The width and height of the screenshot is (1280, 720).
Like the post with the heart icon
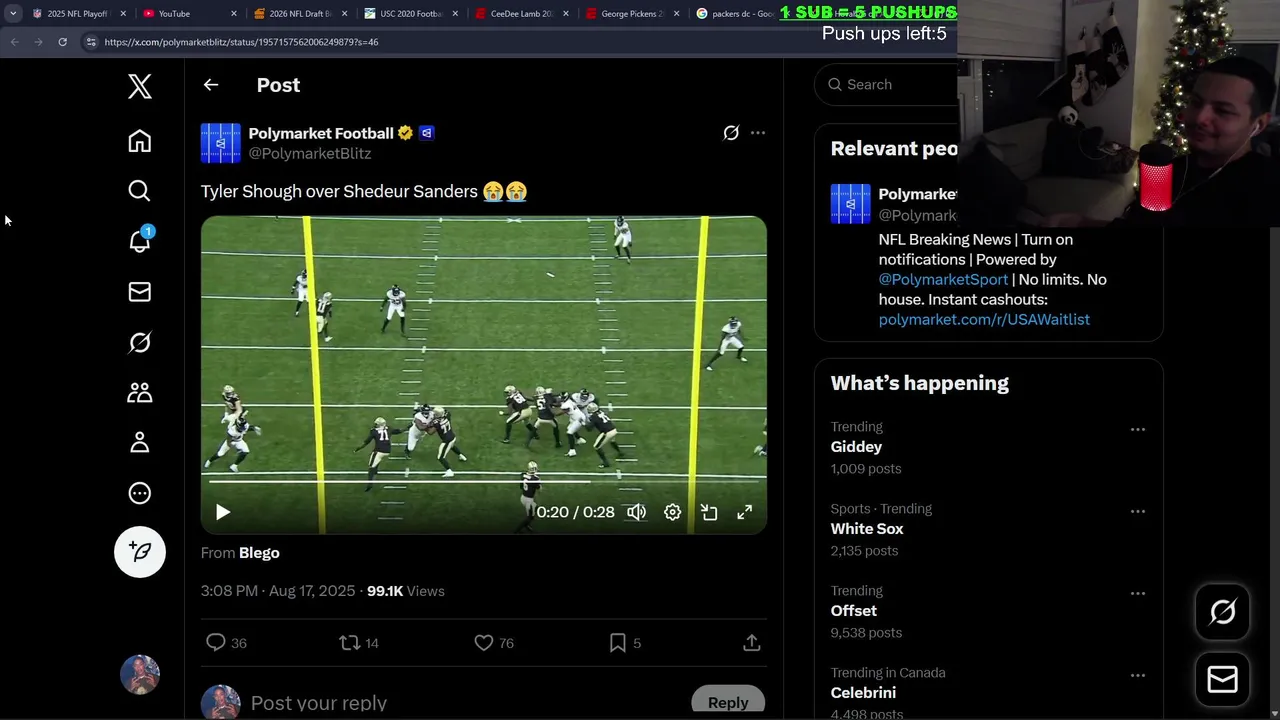coord(494,643)
